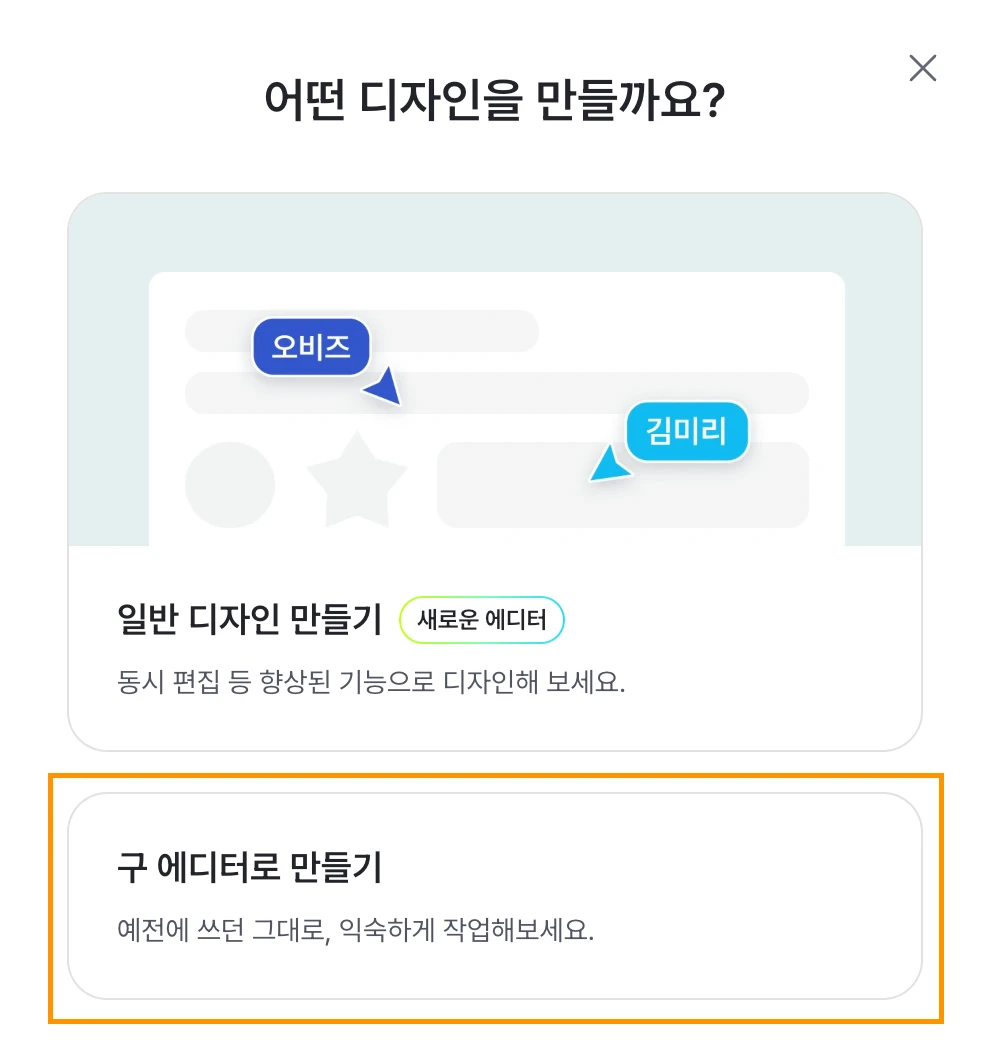This screenshot has width=992, height=1064.
Task: Select the 구 에디터로 만들기 title
Action: point(250,868)
